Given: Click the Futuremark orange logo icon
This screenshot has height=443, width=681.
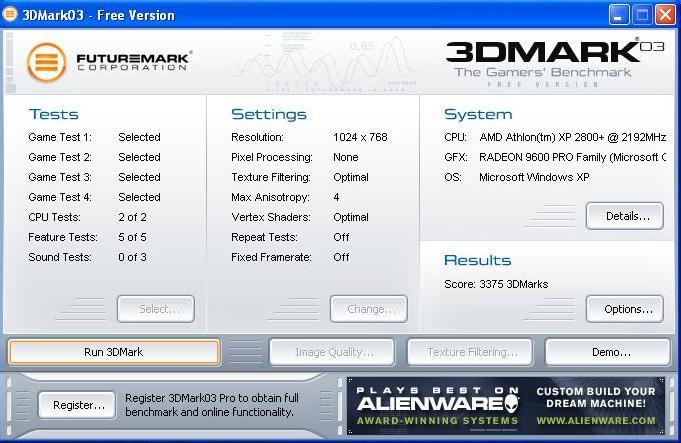Looking at the screenshot, I should click(x=46, y=62).
